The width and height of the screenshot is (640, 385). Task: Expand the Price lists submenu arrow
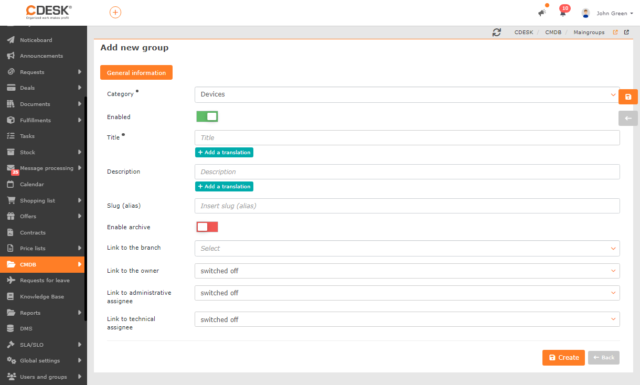[80, 248]
